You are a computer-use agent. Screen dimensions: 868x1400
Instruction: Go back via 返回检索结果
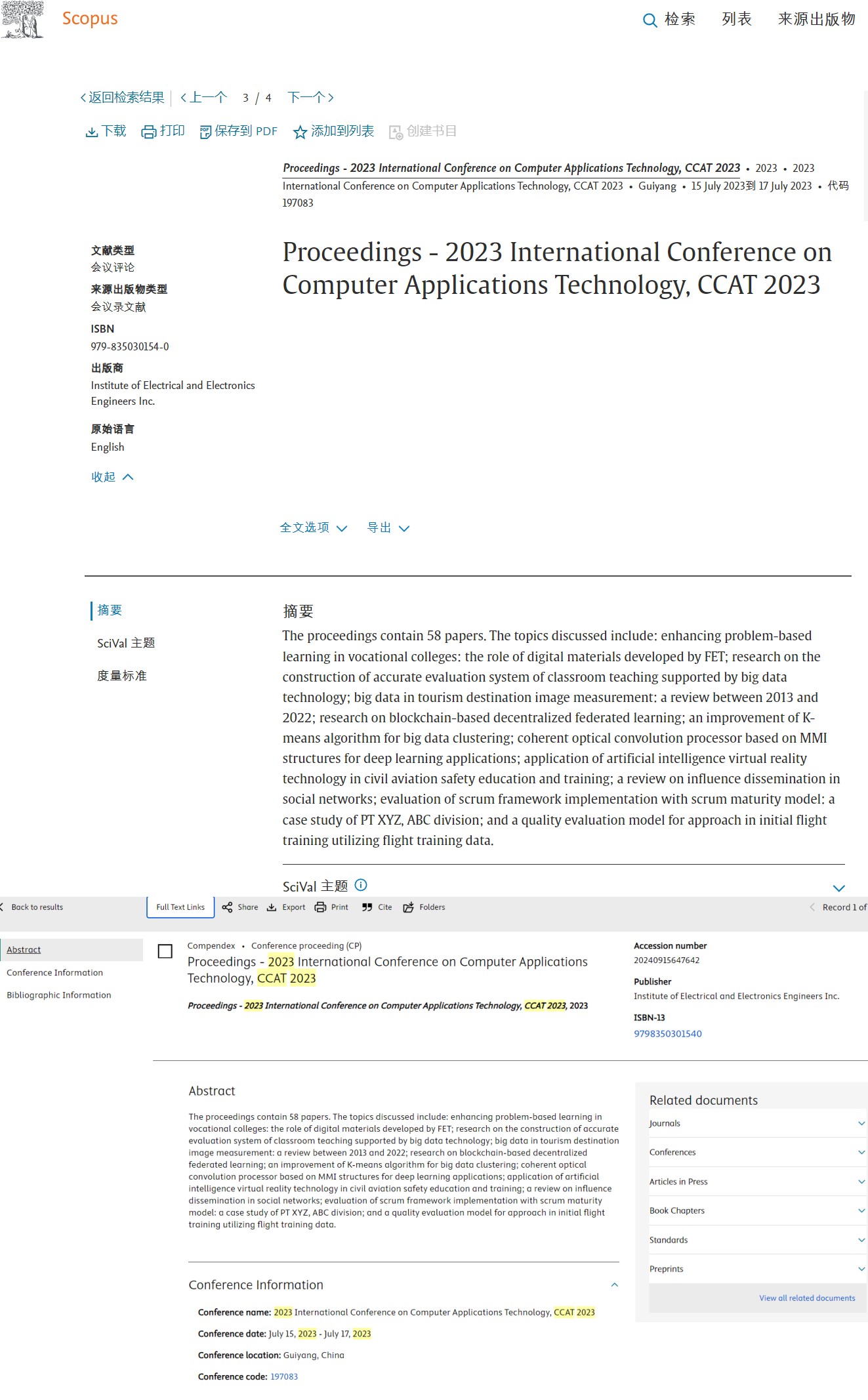(x=122, y=97)
